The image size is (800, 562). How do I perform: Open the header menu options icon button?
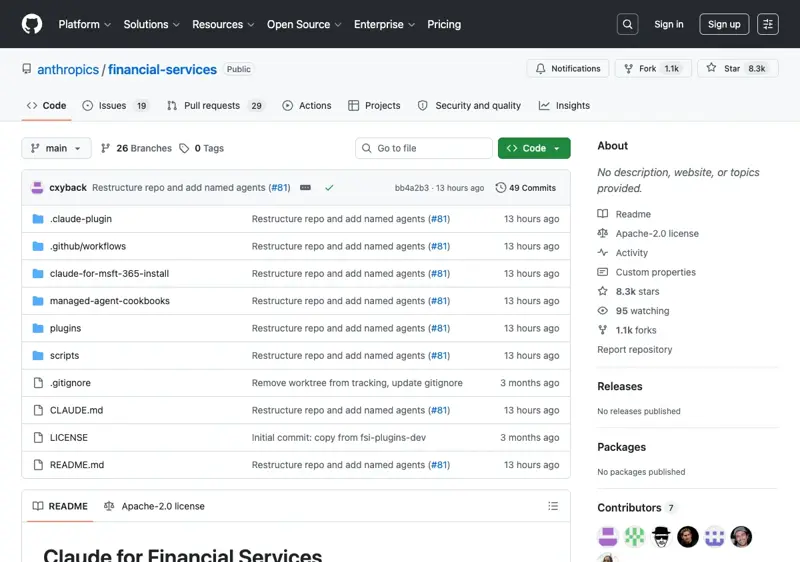(x=767, y=24)
